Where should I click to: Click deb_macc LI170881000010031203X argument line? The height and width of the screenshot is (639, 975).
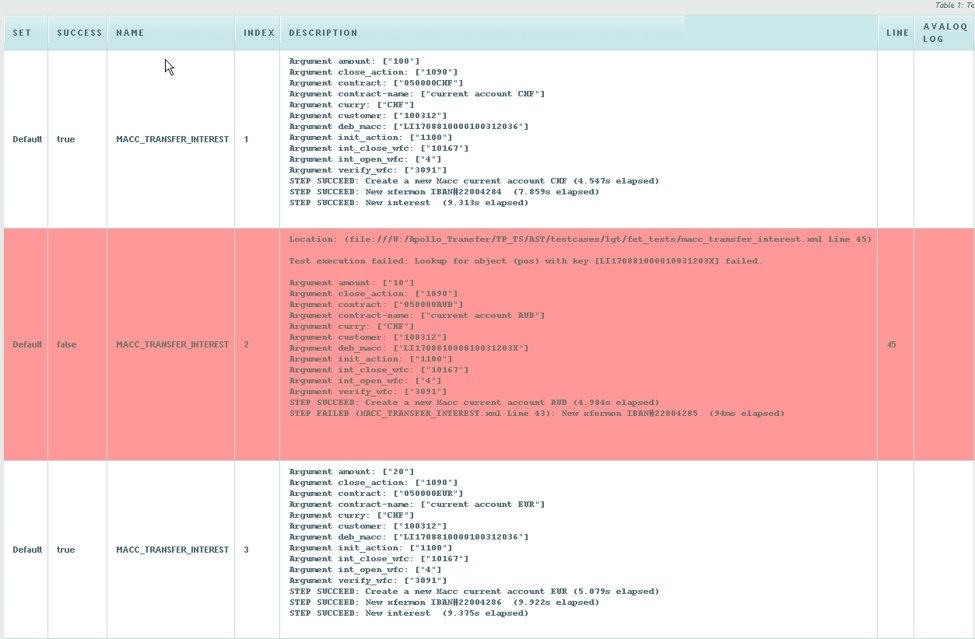409,348
